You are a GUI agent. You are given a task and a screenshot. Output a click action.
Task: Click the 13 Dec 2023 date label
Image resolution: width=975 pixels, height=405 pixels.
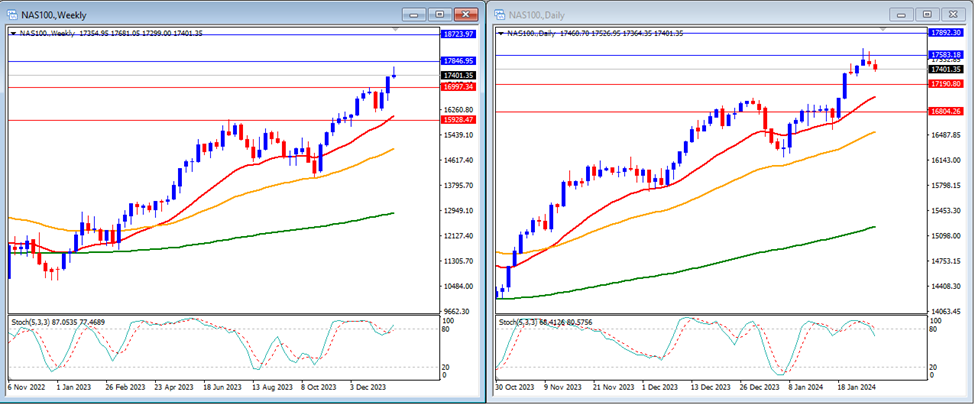713,387
